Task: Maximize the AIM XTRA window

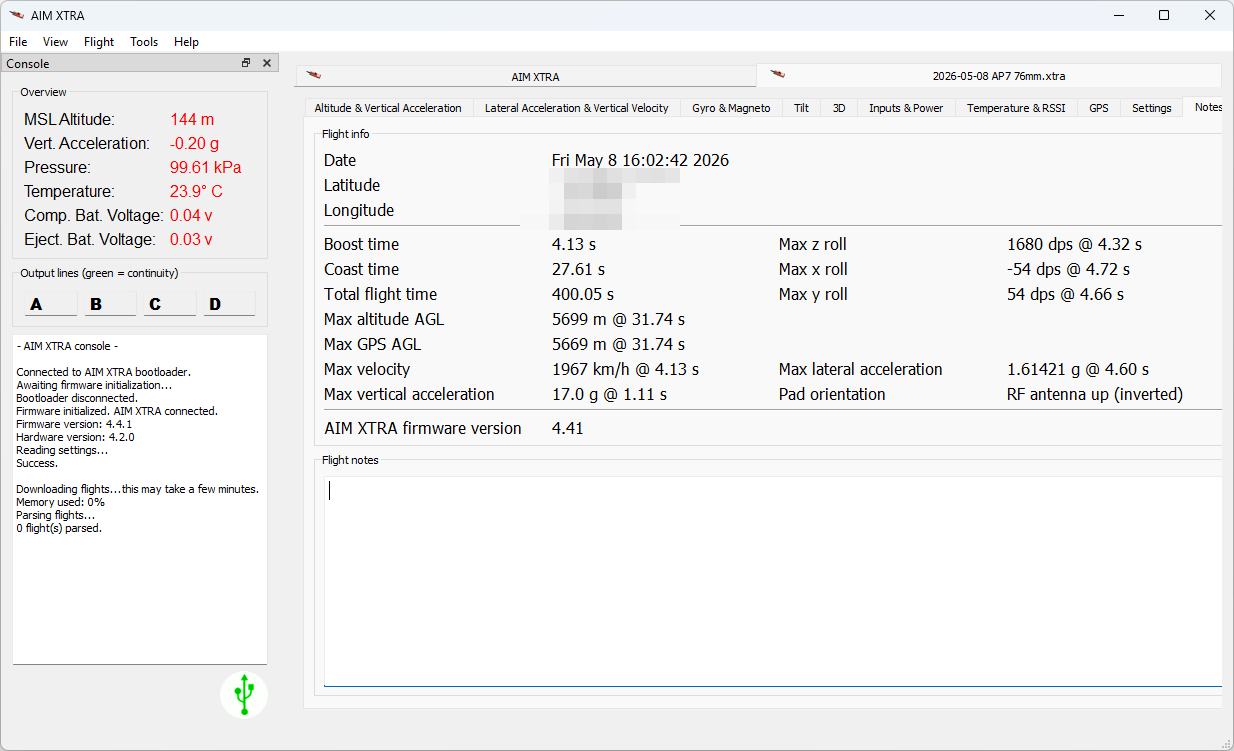Action: click(1164, 15)
